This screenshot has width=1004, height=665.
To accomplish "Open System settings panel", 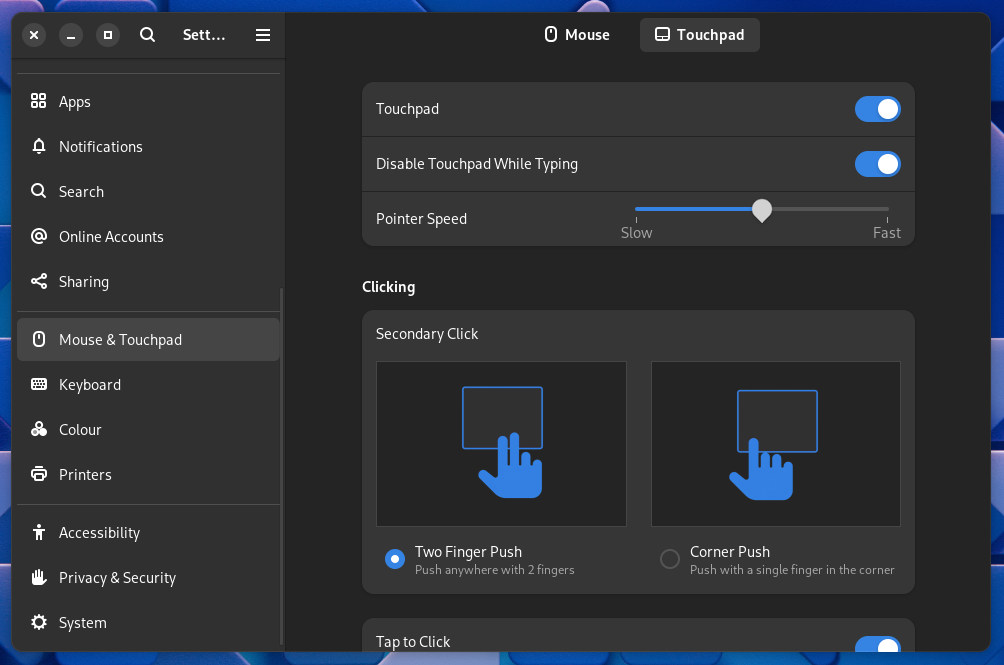I will tap(149, 623).
